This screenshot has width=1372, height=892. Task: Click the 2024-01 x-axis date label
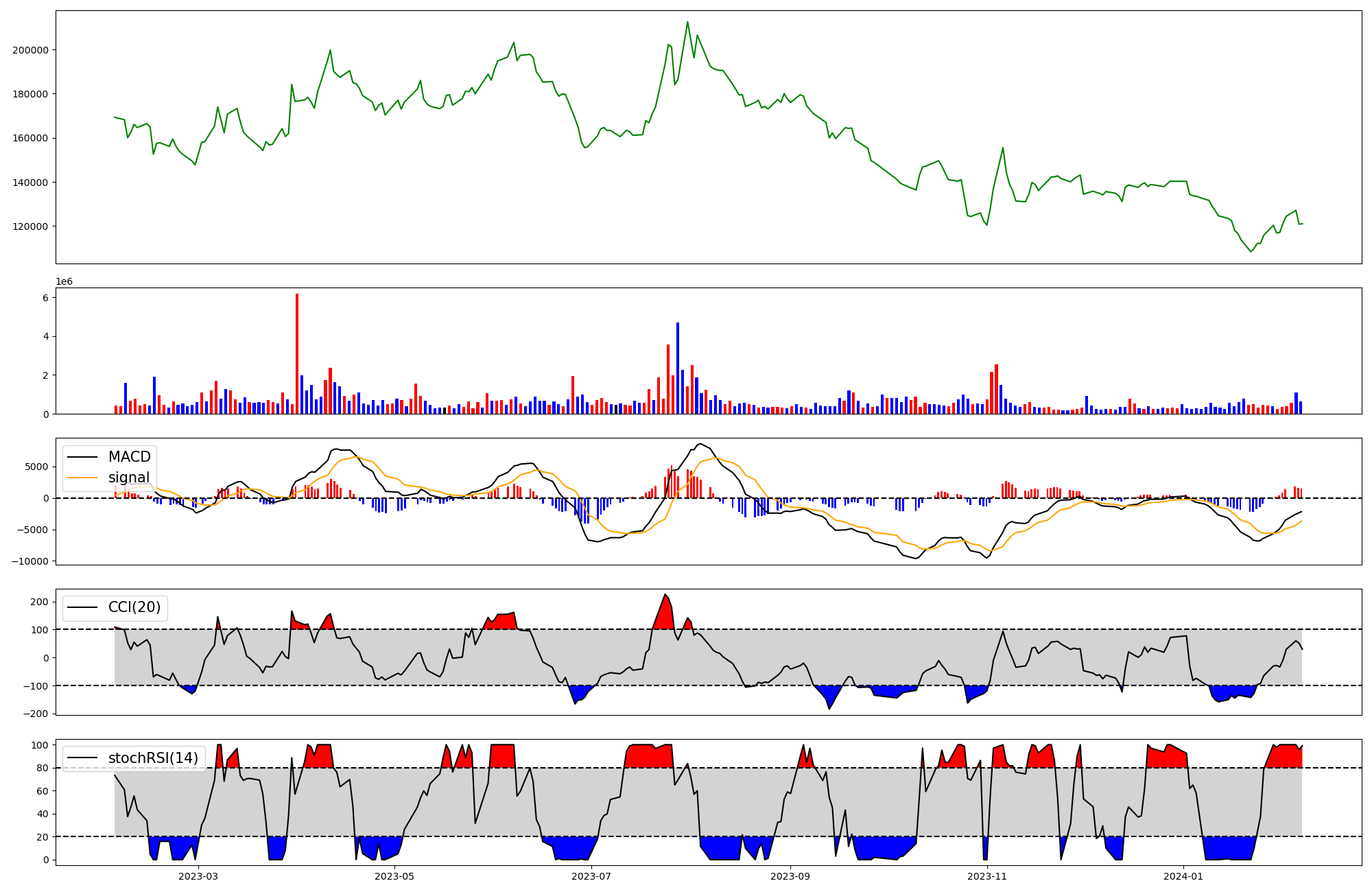tap(1183, 876)
